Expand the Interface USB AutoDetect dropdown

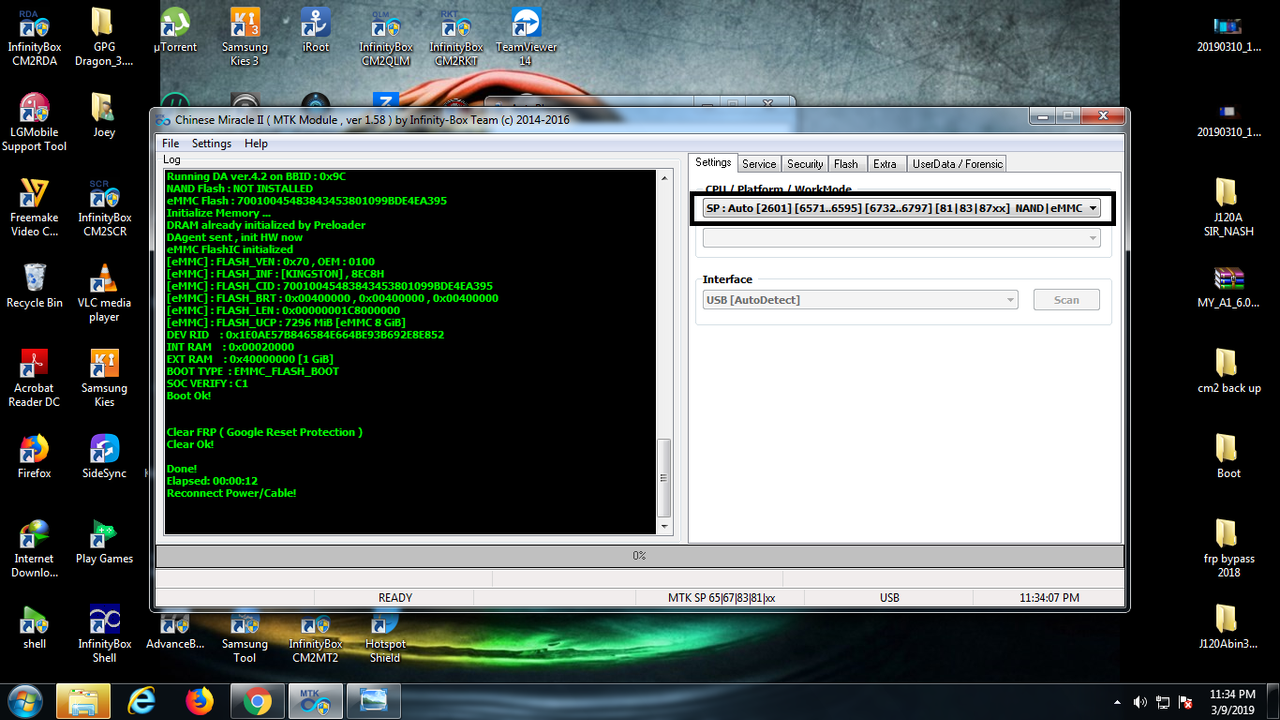pos(1009,299)
